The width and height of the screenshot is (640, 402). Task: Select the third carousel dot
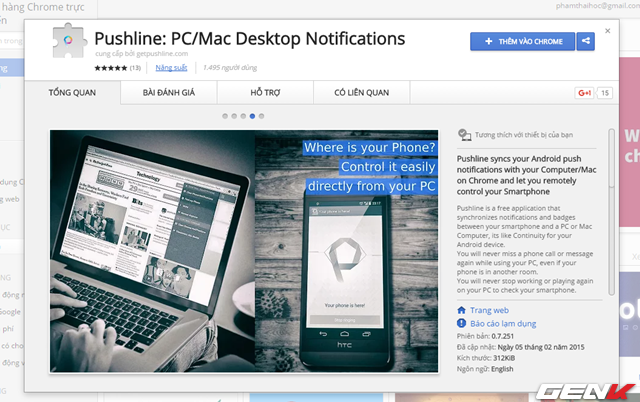243,116
